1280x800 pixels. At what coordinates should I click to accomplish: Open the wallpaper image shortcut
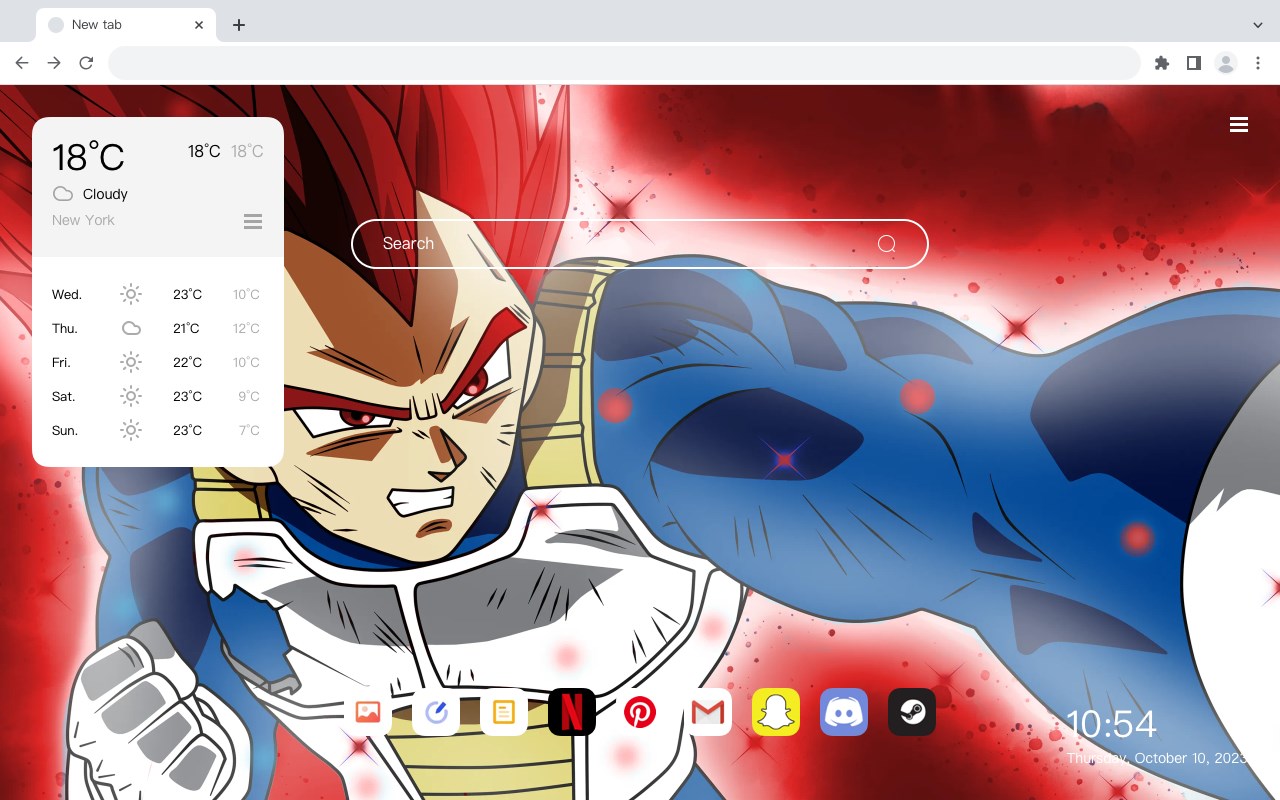[368, 712]
